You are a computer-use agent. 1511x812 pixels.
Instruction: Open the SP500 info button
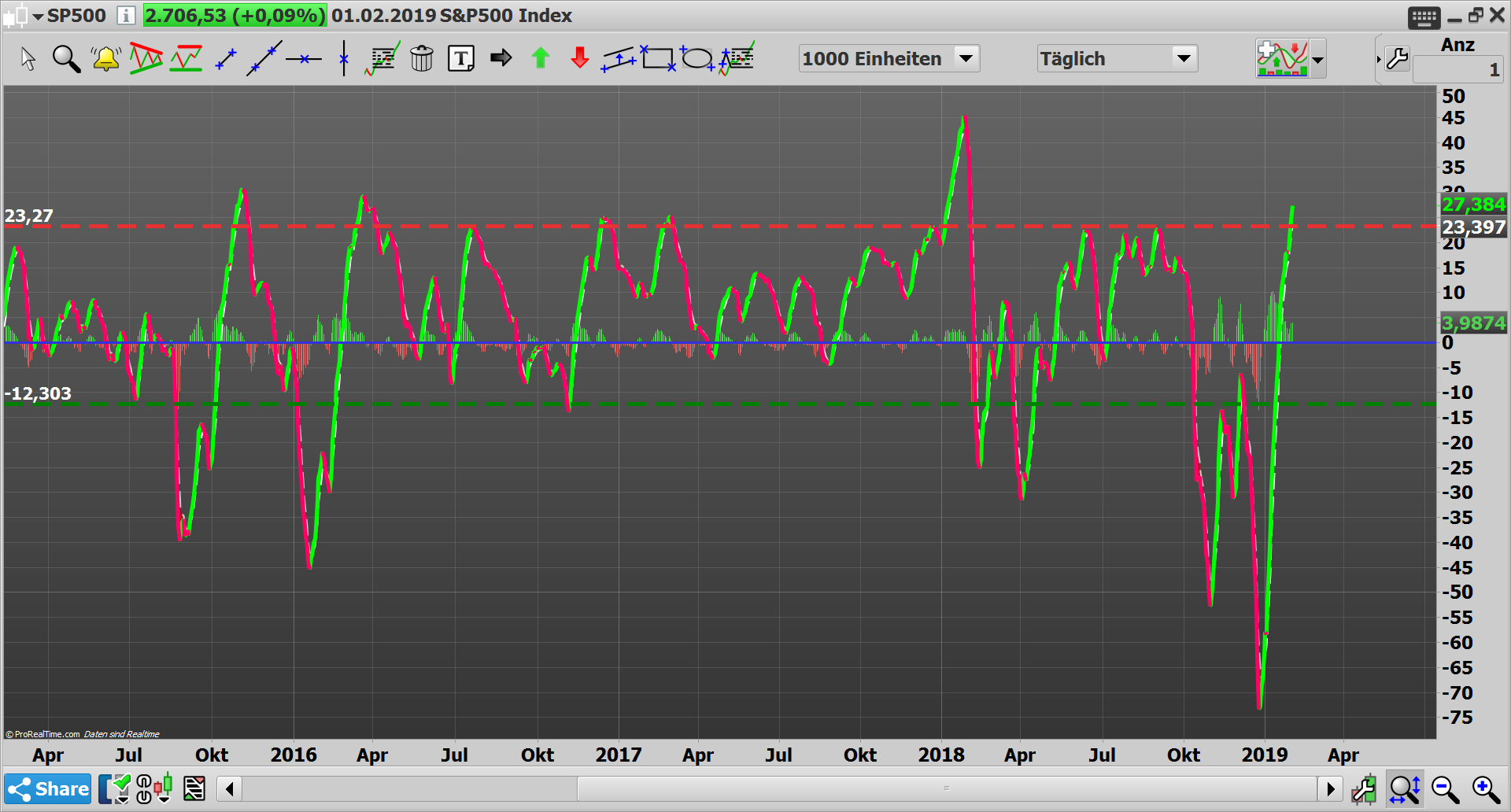click(x=126, y=16)
